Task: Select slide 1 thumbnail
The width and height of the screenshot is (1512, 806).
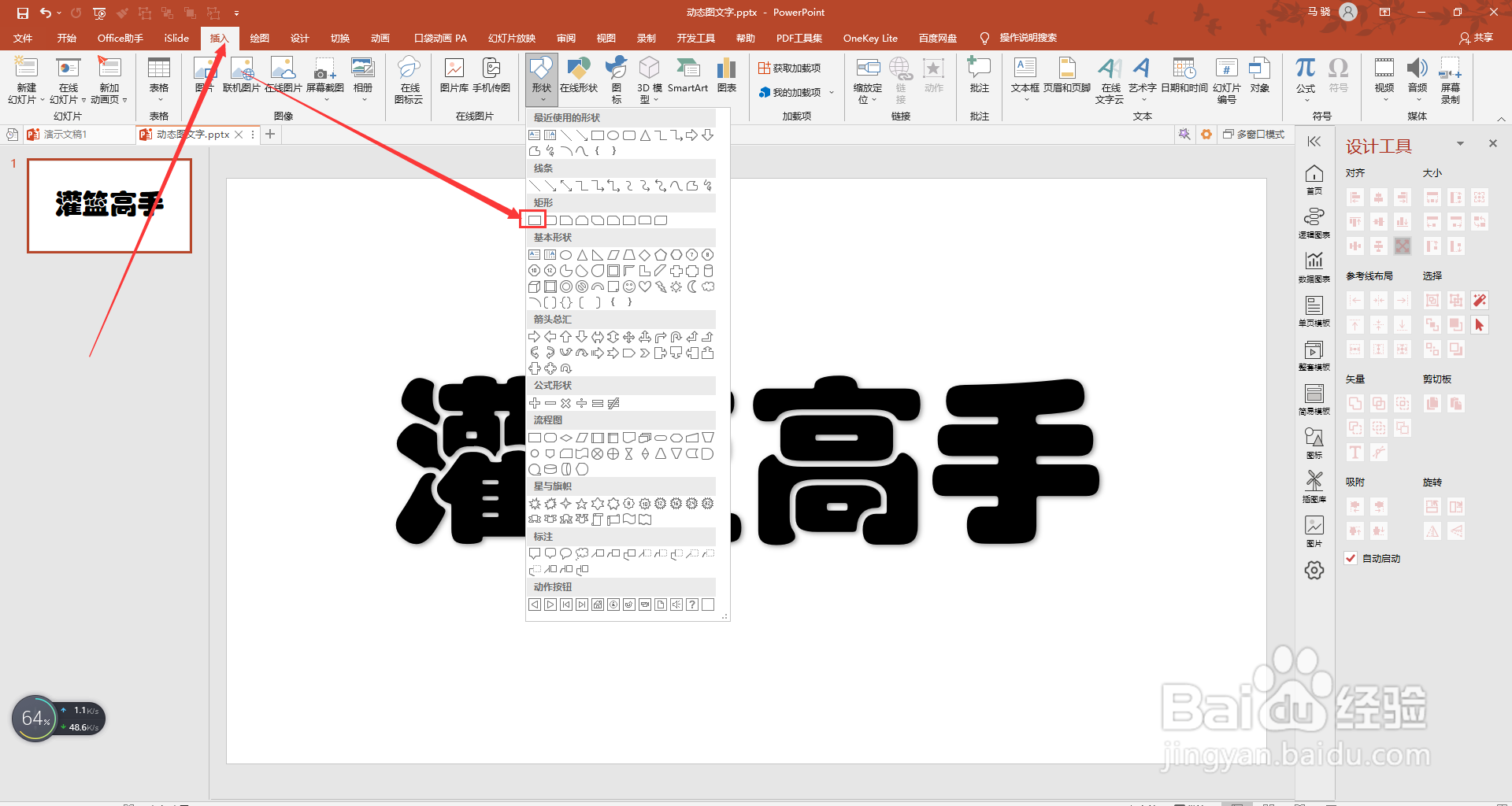Action: [x=109, y=205]
